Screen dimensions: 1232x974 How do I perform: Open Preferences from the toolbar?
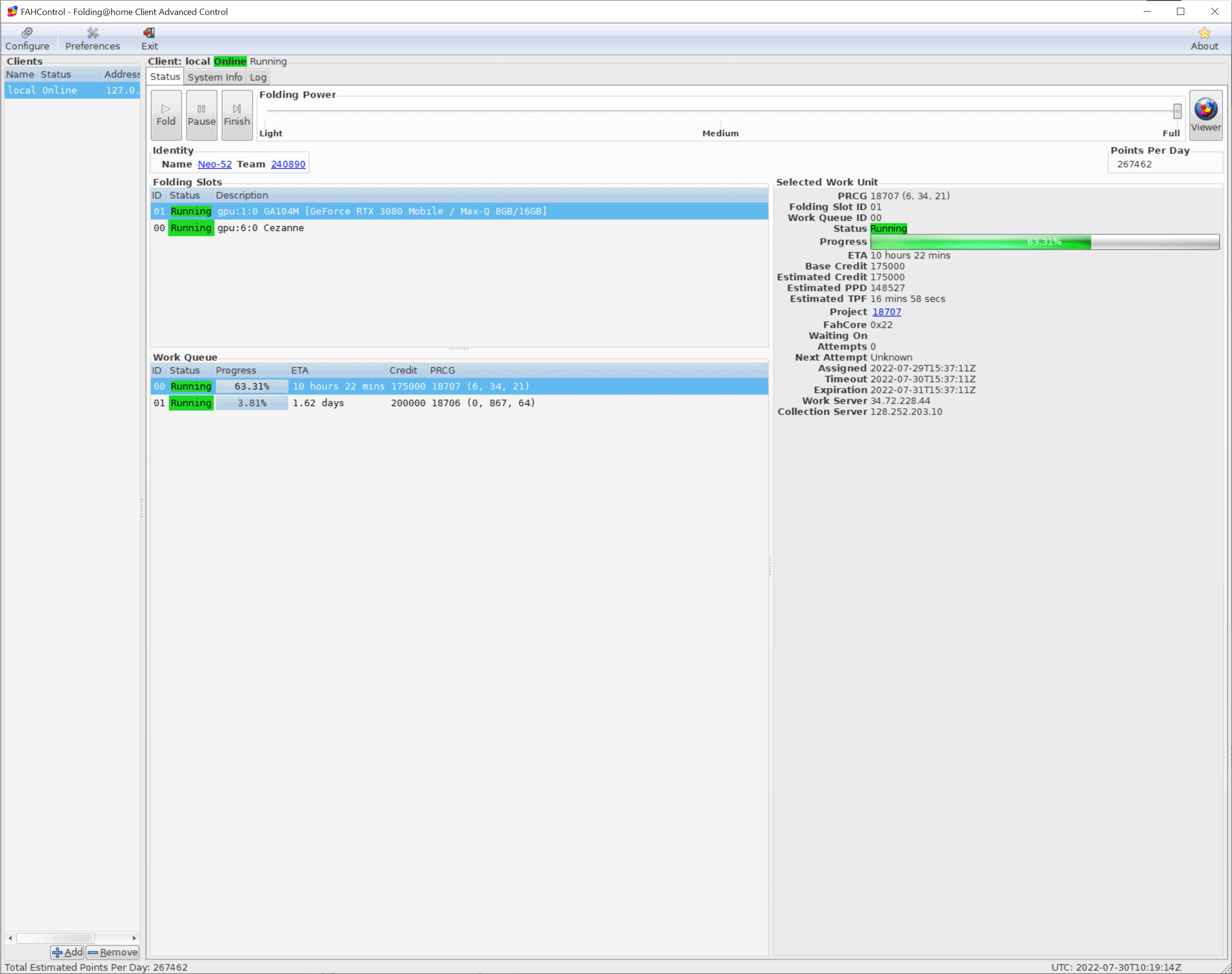92,39
